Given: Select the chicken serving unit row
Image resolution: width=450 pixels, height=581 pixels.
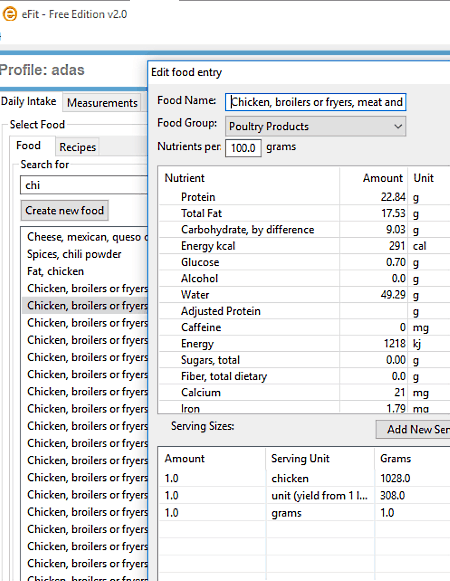Looking at the screenshot, I should point(305,478).
